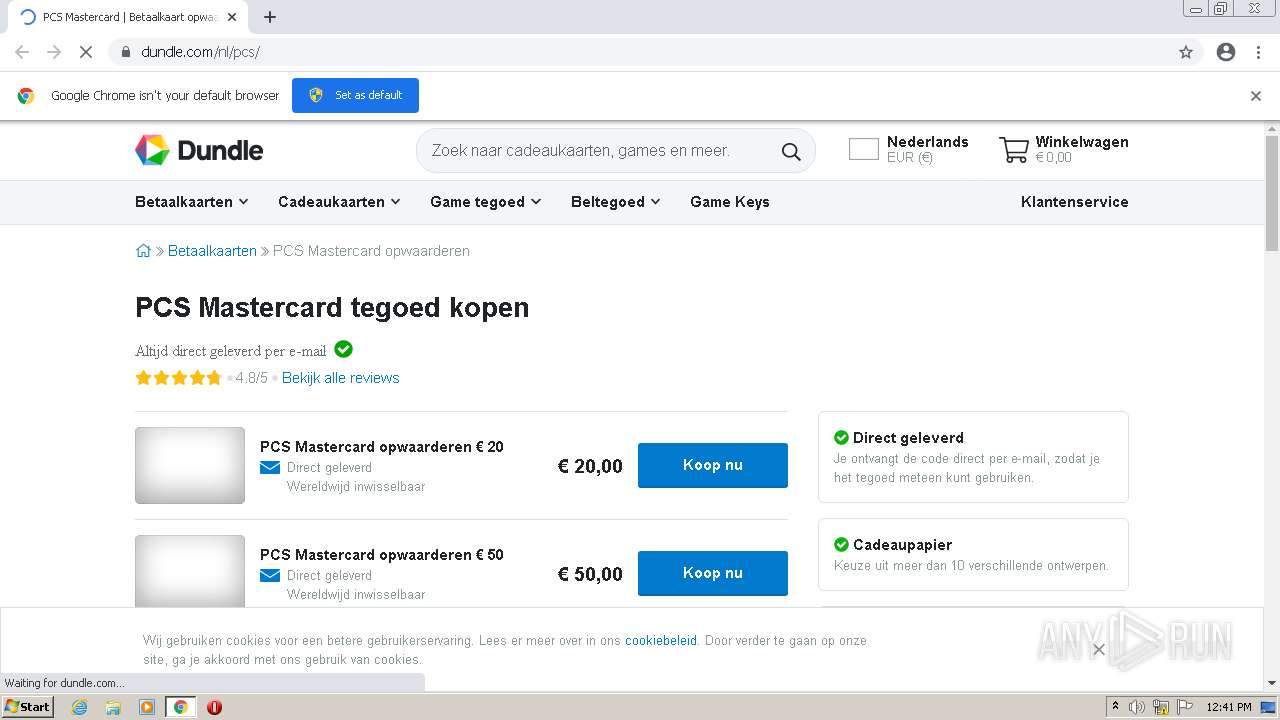
Task: Go back in browser history
Action: (x=22, y=52)
